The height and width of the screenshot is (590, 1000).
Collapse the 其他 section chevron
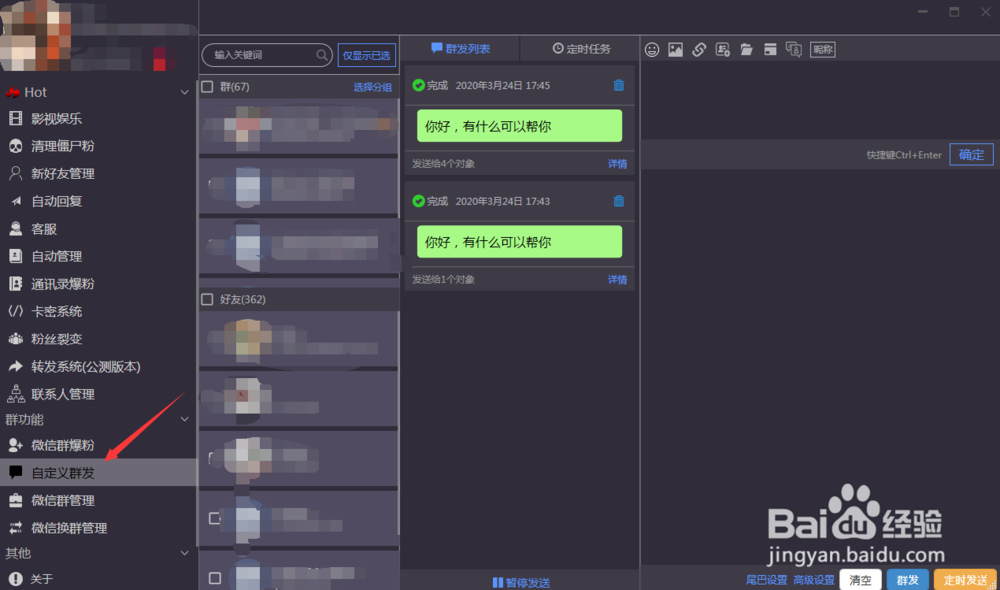click(184, 553)
